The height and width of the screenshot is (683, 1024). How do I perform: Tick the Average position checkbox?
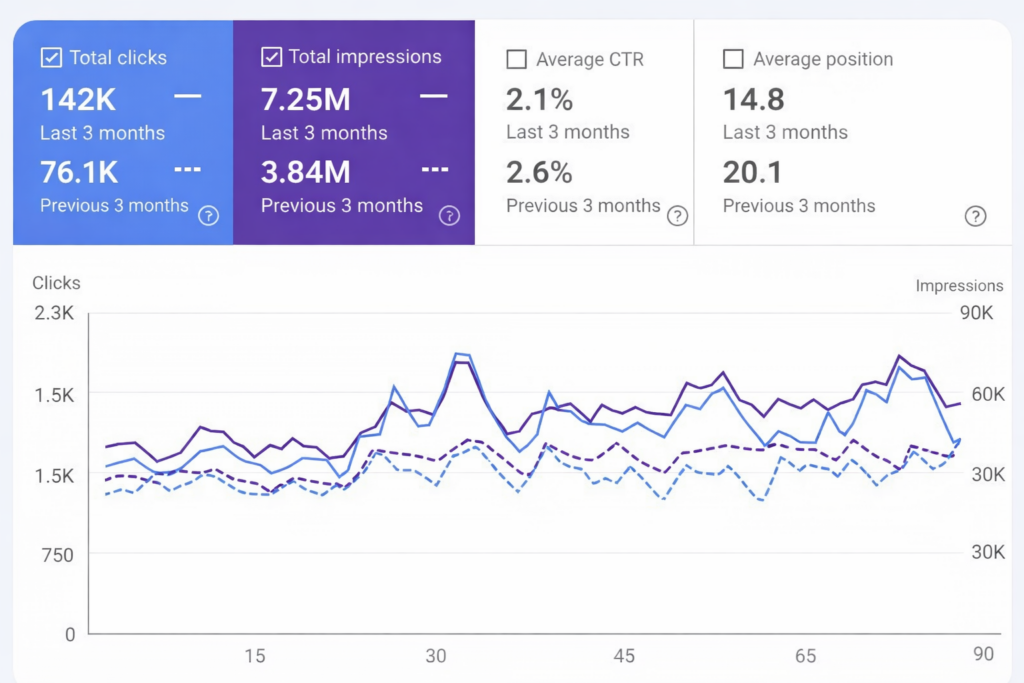click(x=733, y=60)
